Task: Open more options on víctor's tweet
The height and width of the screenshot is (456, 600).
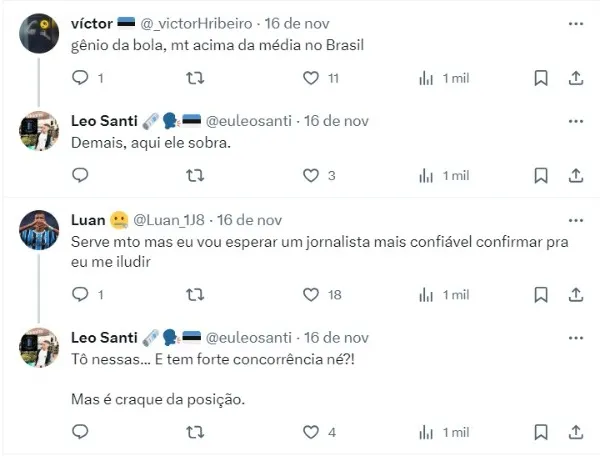Action: pos(576,21)
